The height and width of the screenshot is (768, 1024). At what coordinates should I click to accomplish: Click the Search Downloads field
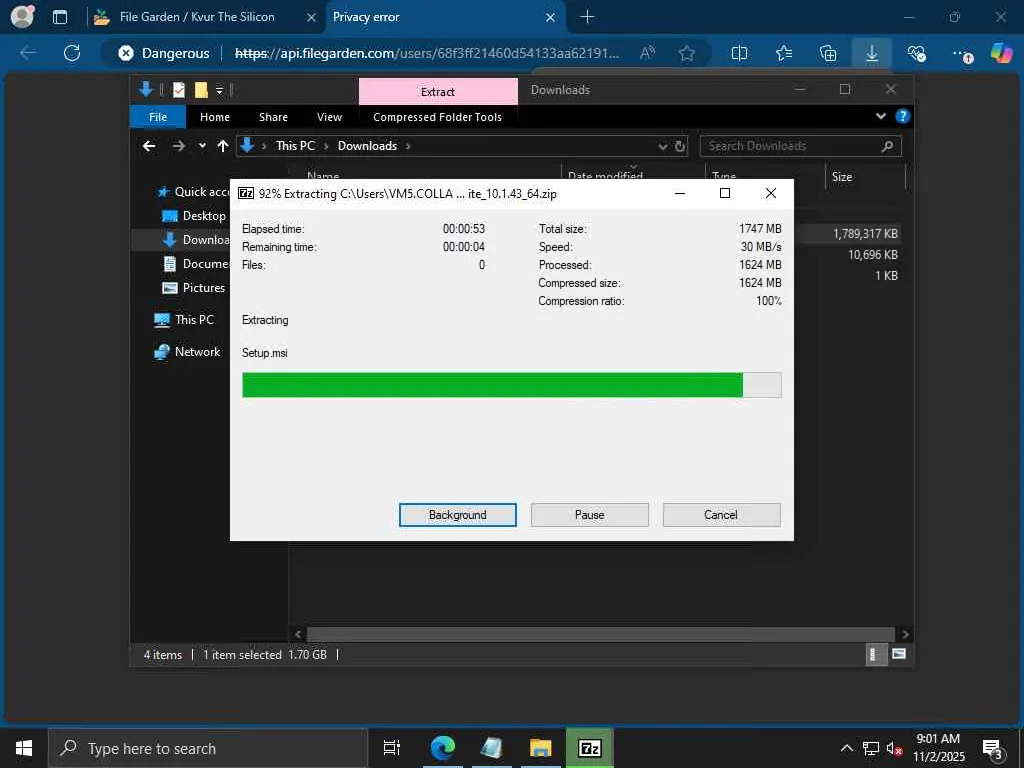point(800,146)
